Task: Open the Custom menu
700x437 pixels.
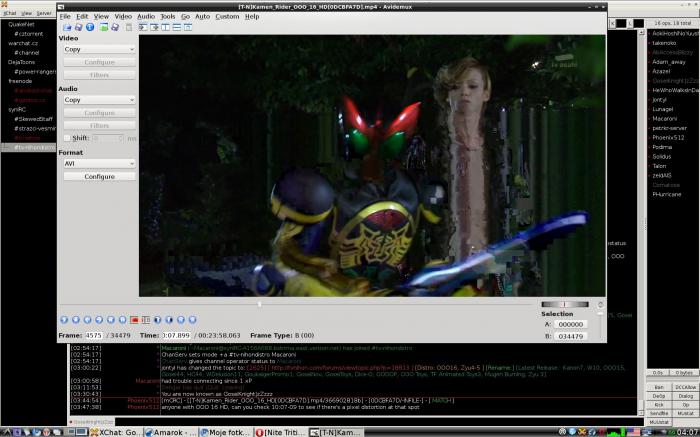Action: coord(227,17)
